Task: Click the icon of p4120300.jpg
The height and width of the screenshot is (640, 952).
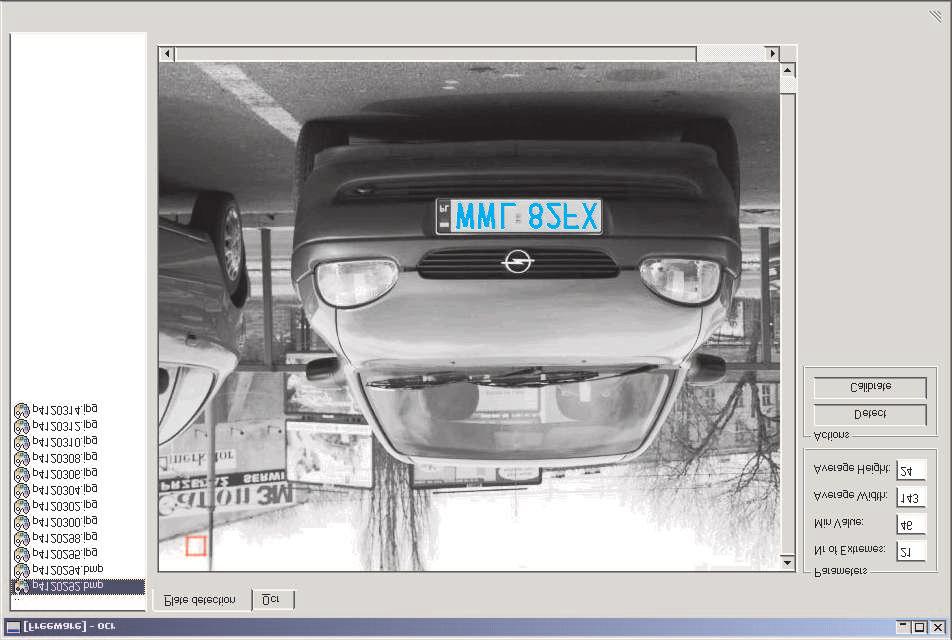Action: [22, 523]
